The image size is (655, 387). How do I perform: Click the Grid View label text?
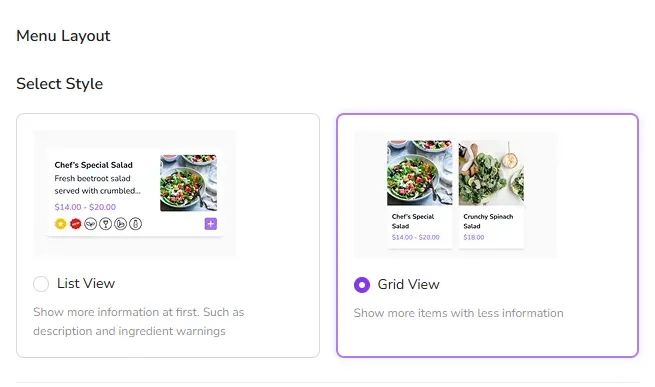409,285
